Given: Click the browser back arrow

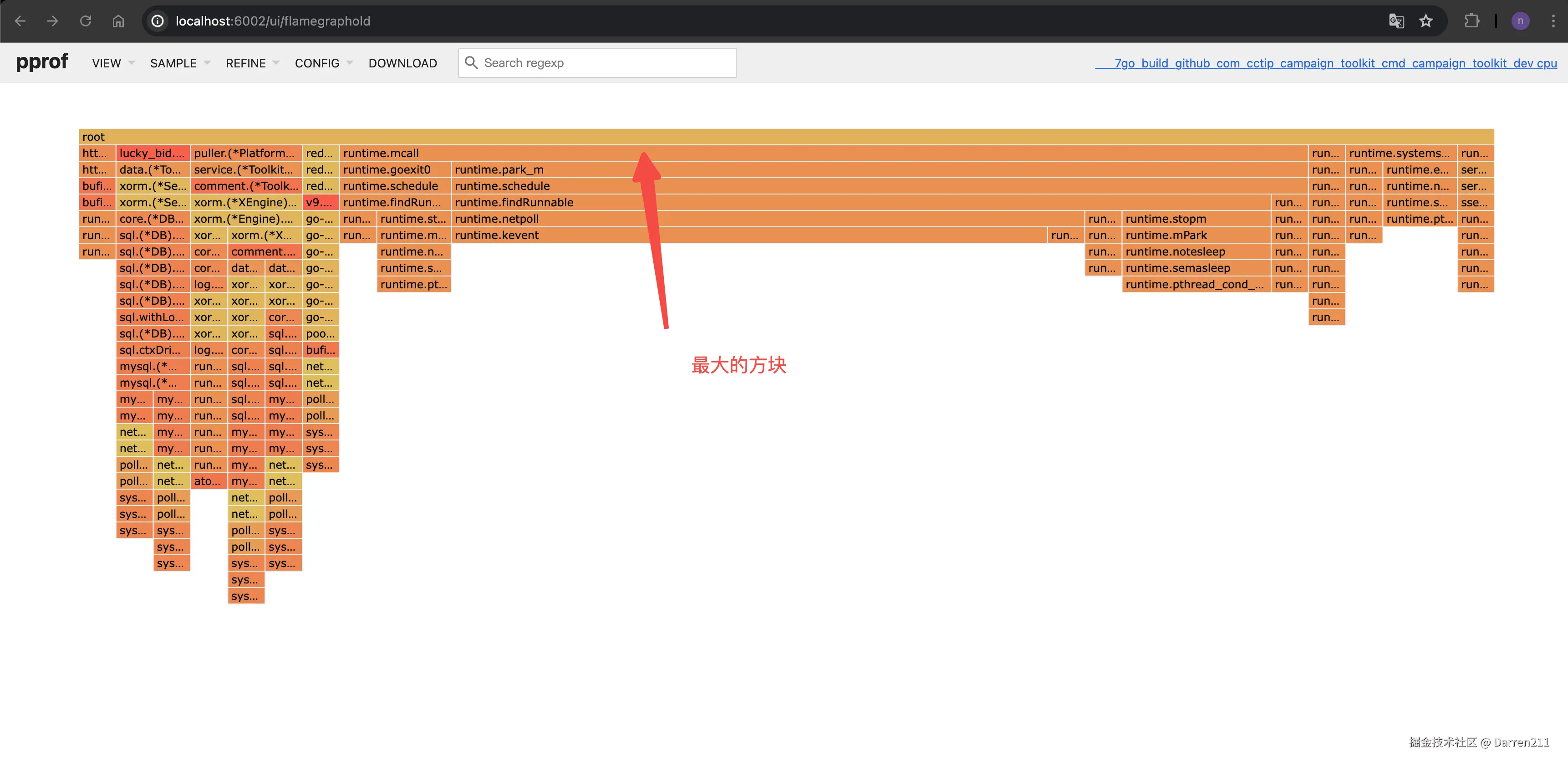Looking at the screenshot, I should (20, 20).
